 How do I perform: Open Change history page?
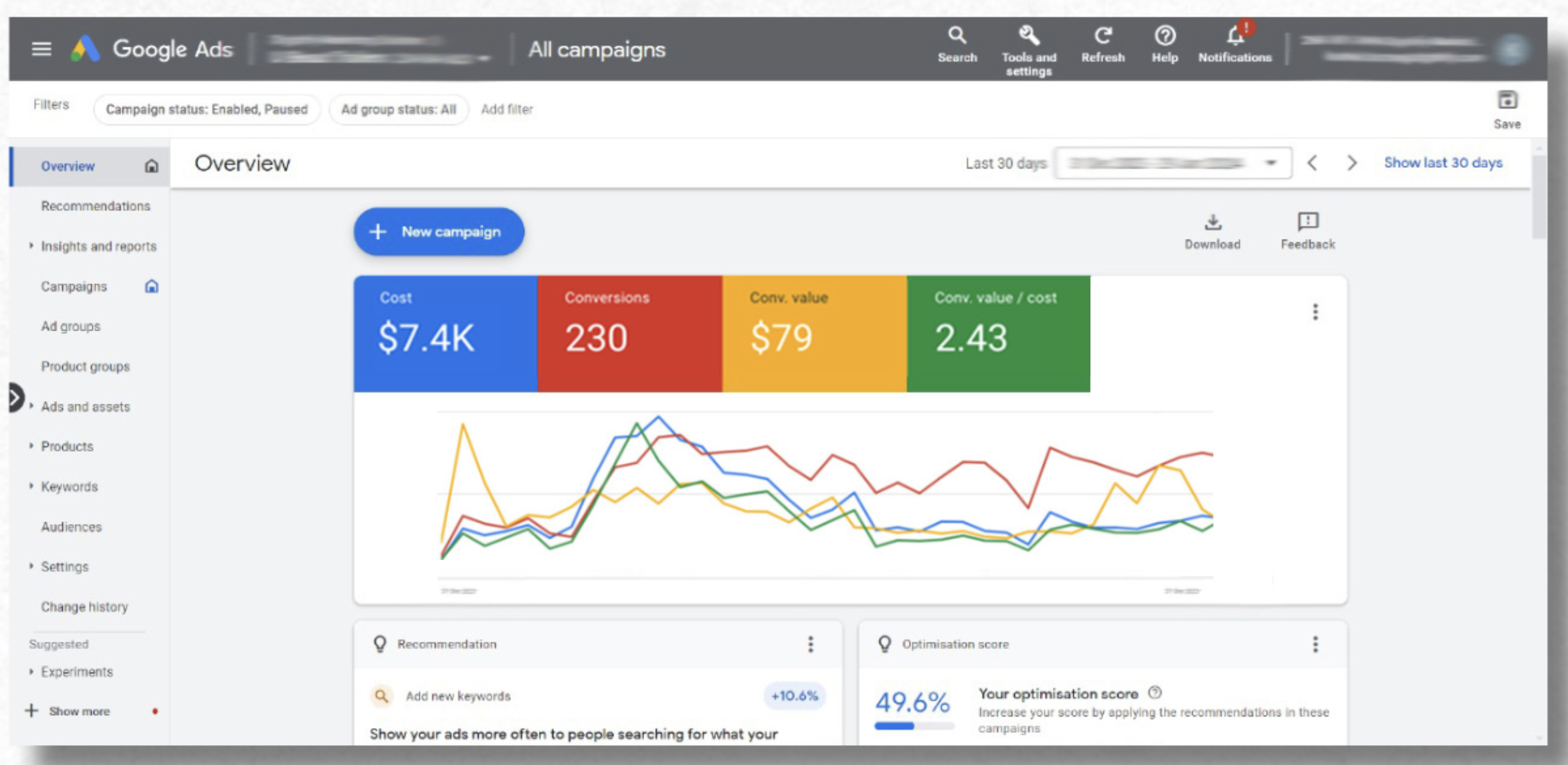[84, 607]
